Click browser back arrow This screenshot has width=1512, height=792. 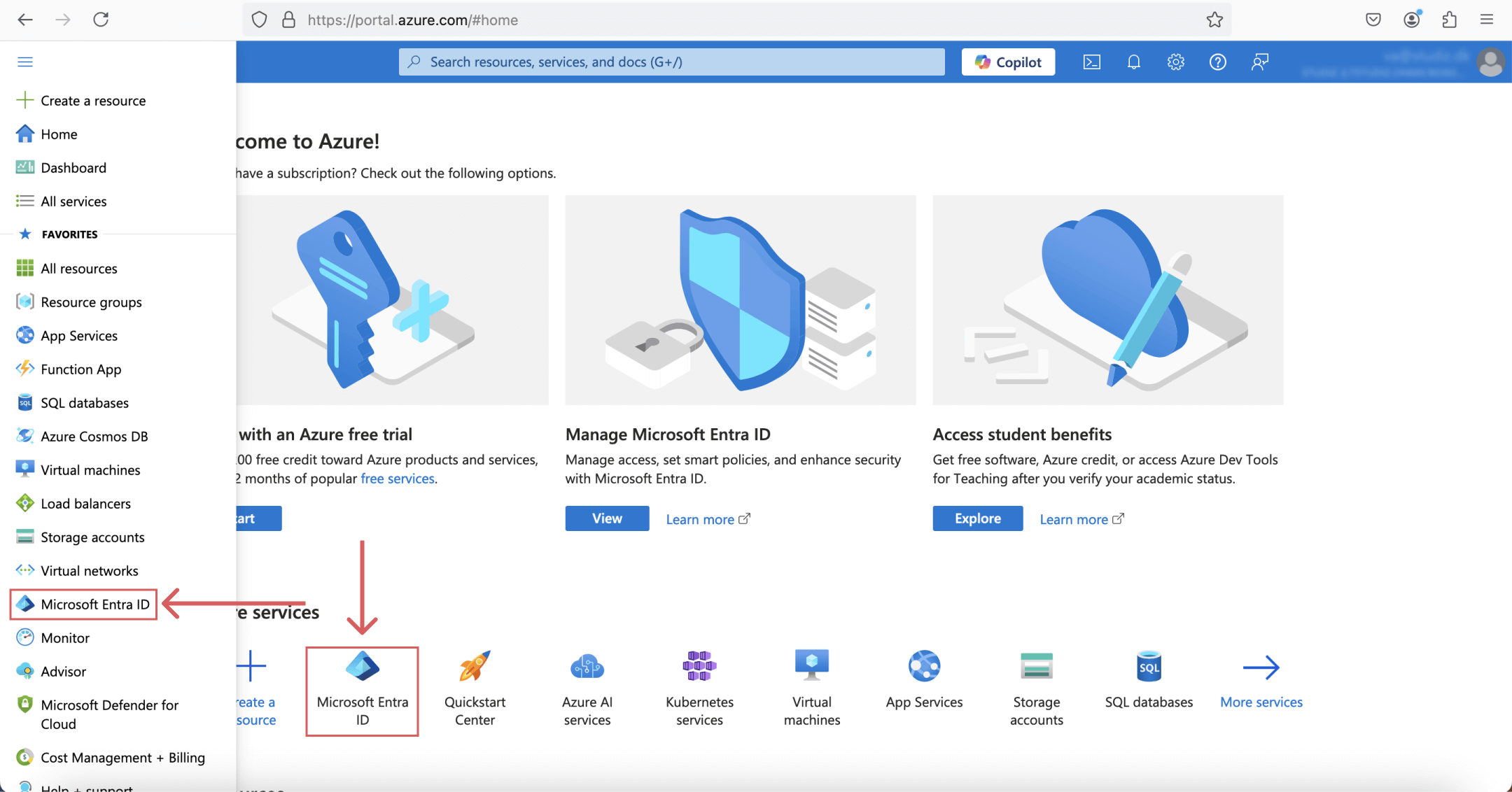(25, 20)
